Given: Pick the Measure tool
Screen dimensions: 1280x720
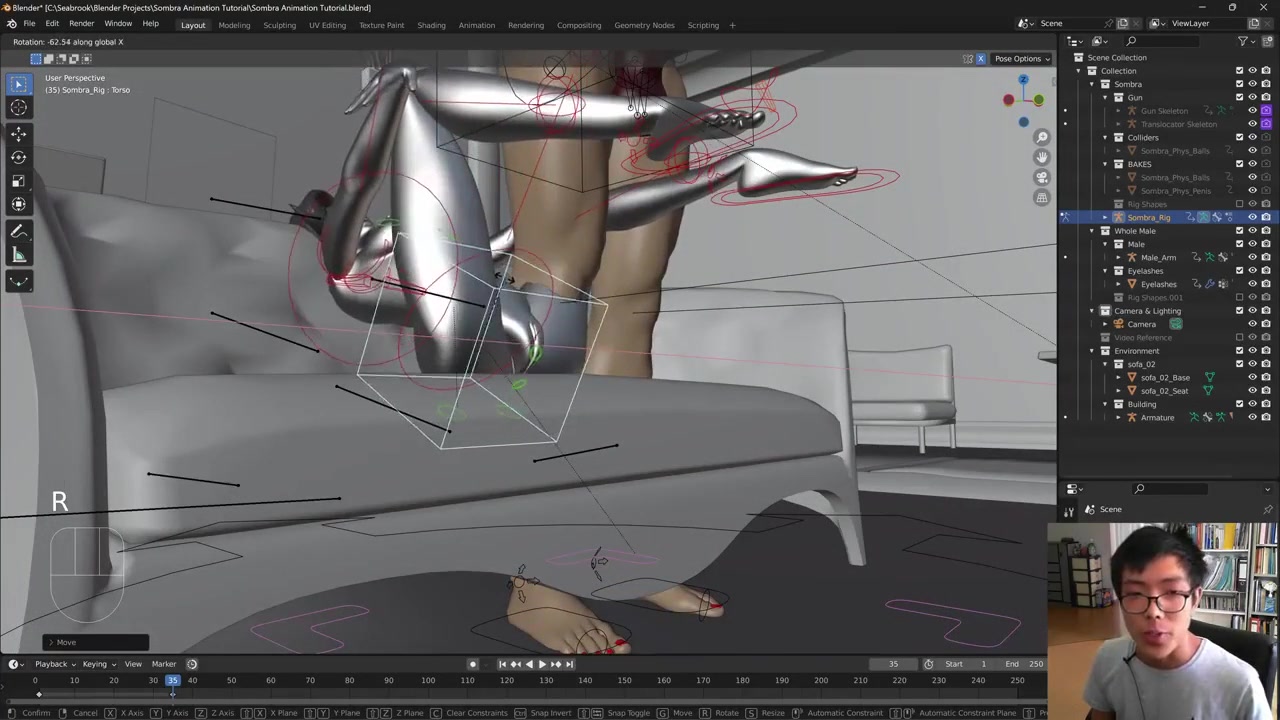Looking at the screenshot, I should [18, 255].
